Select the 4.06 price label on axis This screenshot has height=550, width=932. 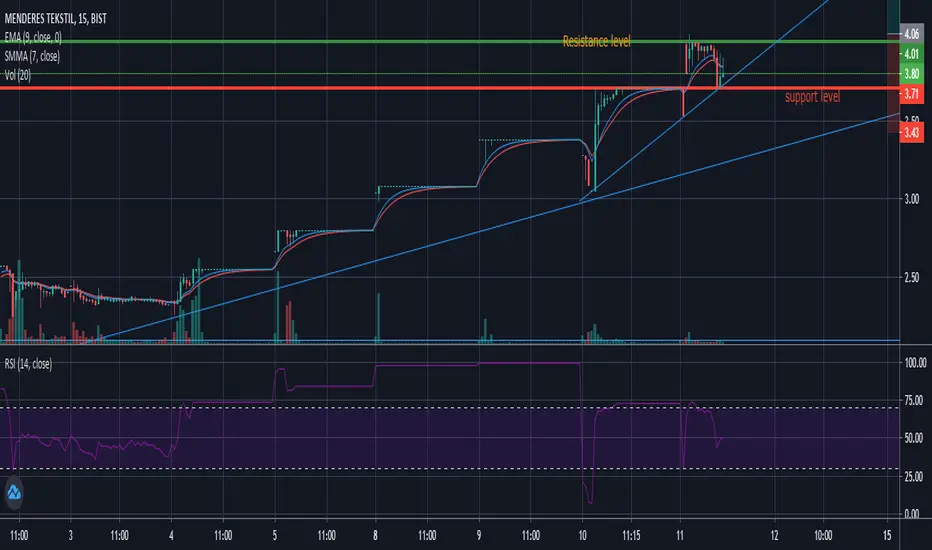click(x=911, y=34)
